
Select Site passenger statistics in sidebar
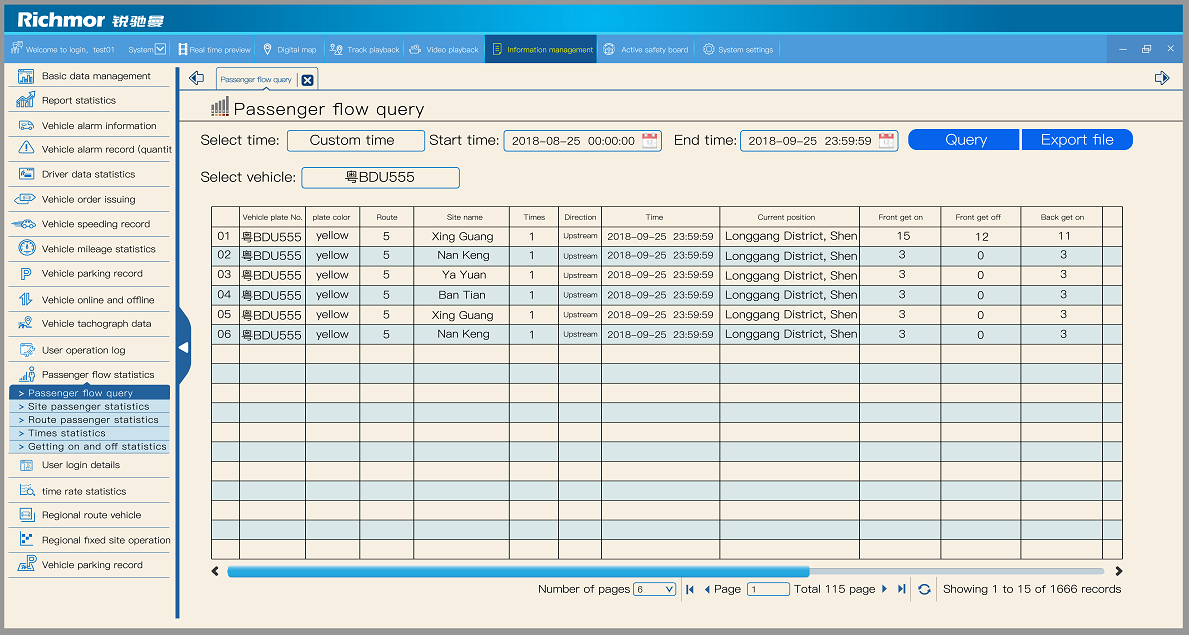click(x=89, y=407)
